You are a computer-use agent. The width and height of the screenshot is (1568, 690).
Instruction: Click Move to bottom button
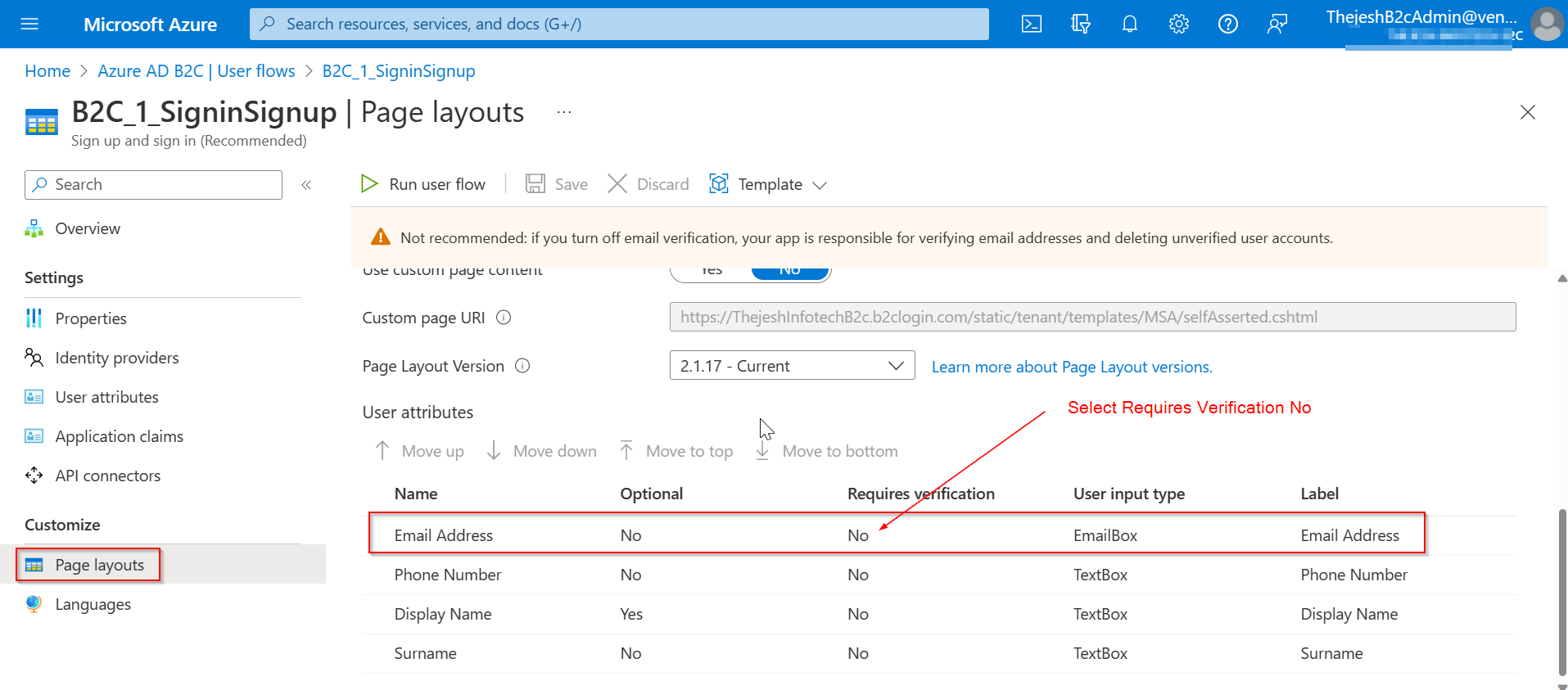826,451
